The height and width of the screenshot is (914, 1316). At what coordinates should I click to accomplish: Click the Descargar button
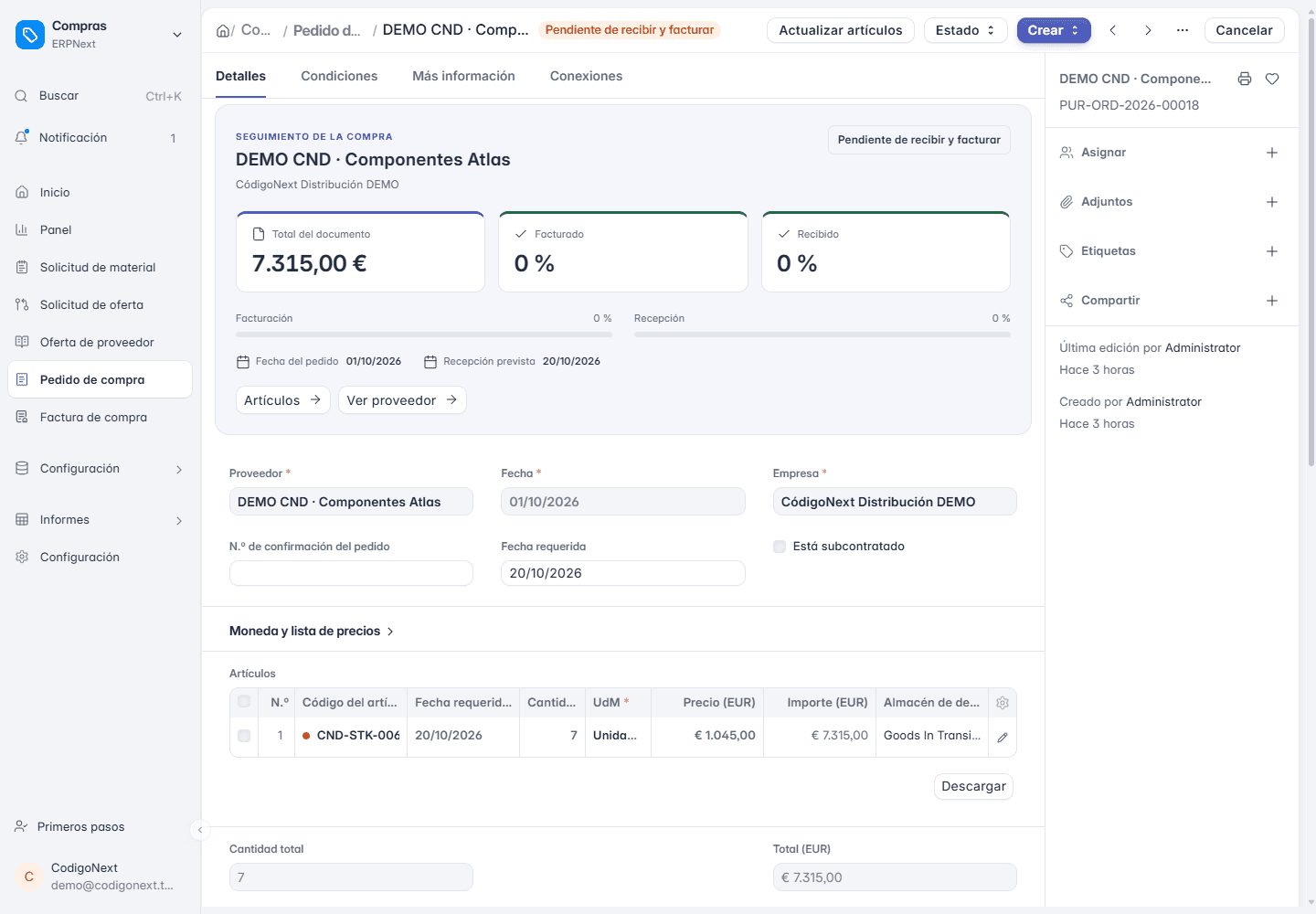[973, 787]
